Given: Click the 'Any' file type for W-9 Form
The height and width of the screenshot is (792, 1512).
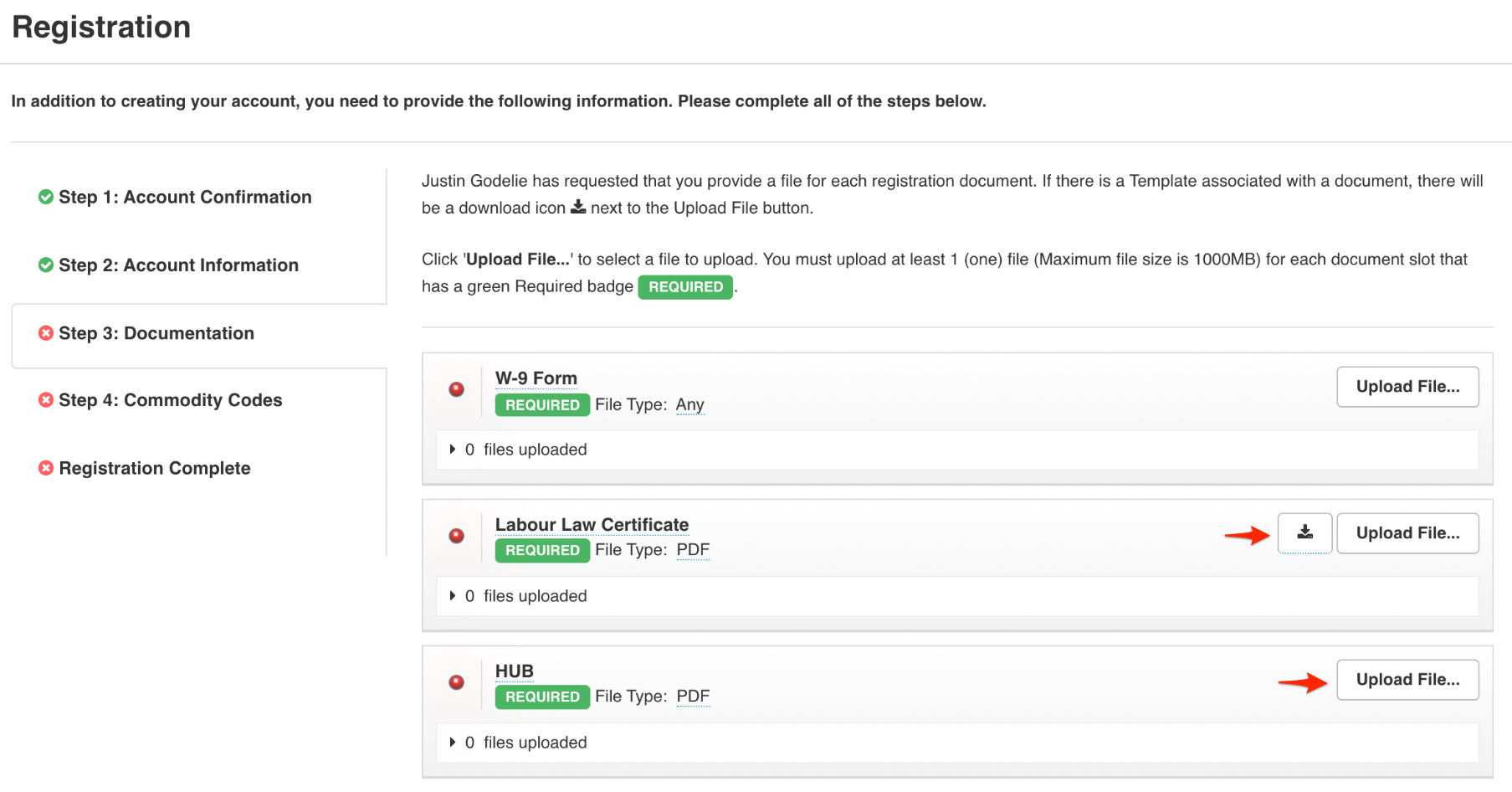Looking at the screenshot, I should pos(690,405).
